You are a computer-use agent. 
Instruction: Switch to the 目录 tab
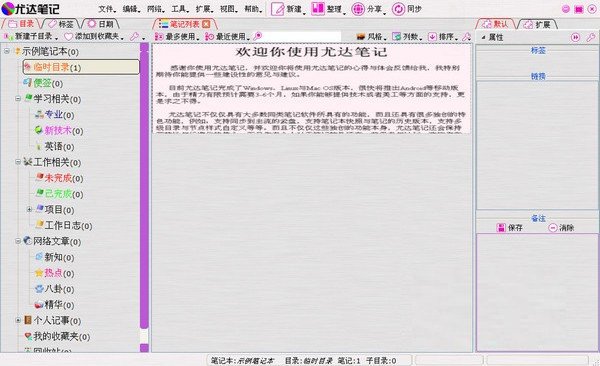[x=21, y=24]
